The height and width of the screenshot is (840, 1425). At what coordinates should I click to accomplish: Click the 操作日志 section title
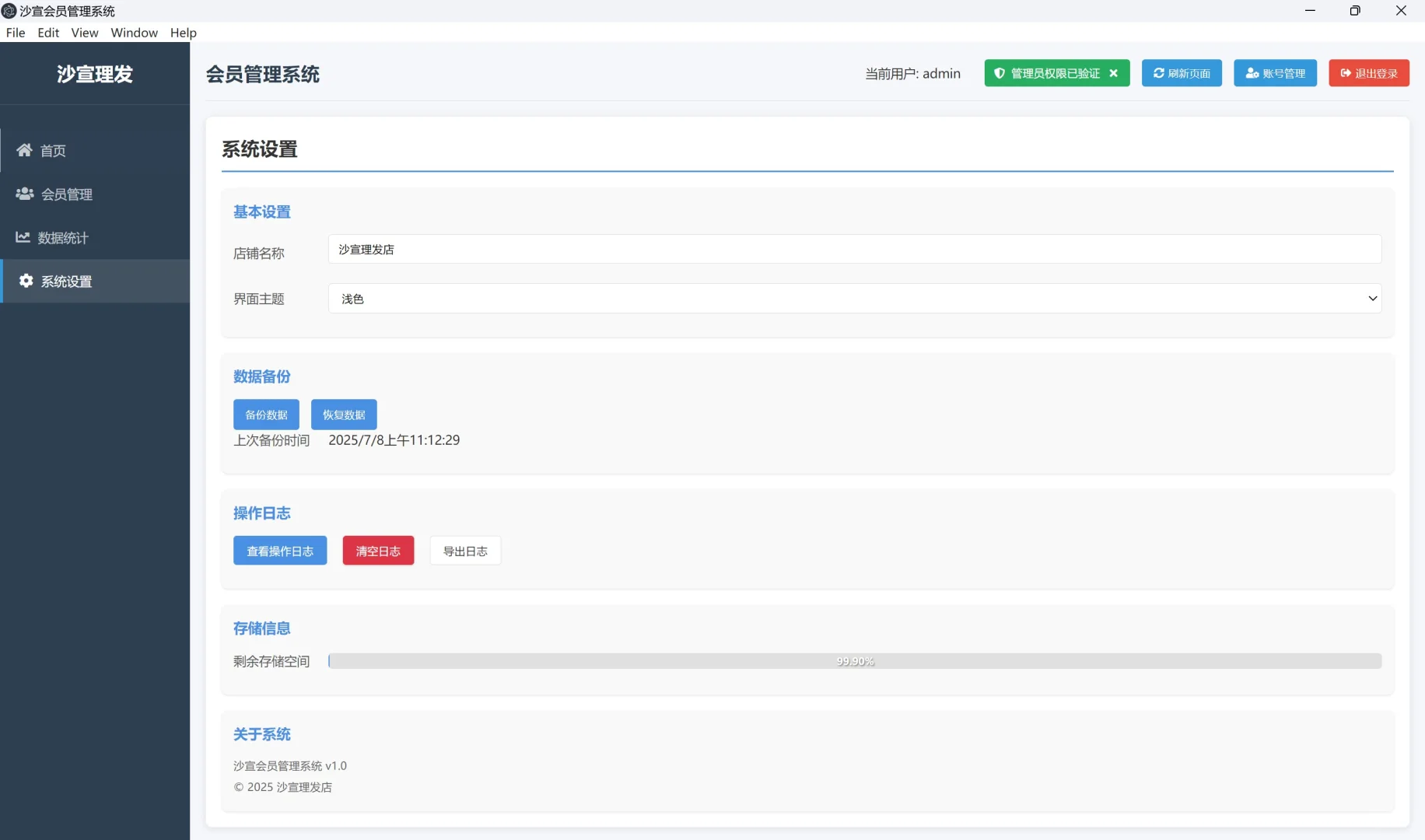tap(262, 513)
